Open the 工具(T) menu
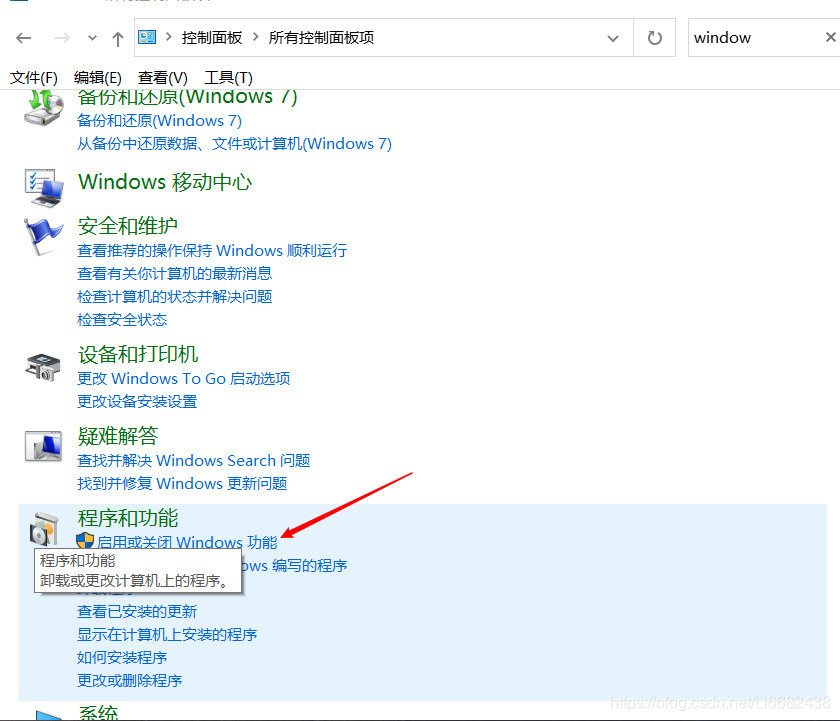This screenshot has width=840, height=721. coord(228,78)
